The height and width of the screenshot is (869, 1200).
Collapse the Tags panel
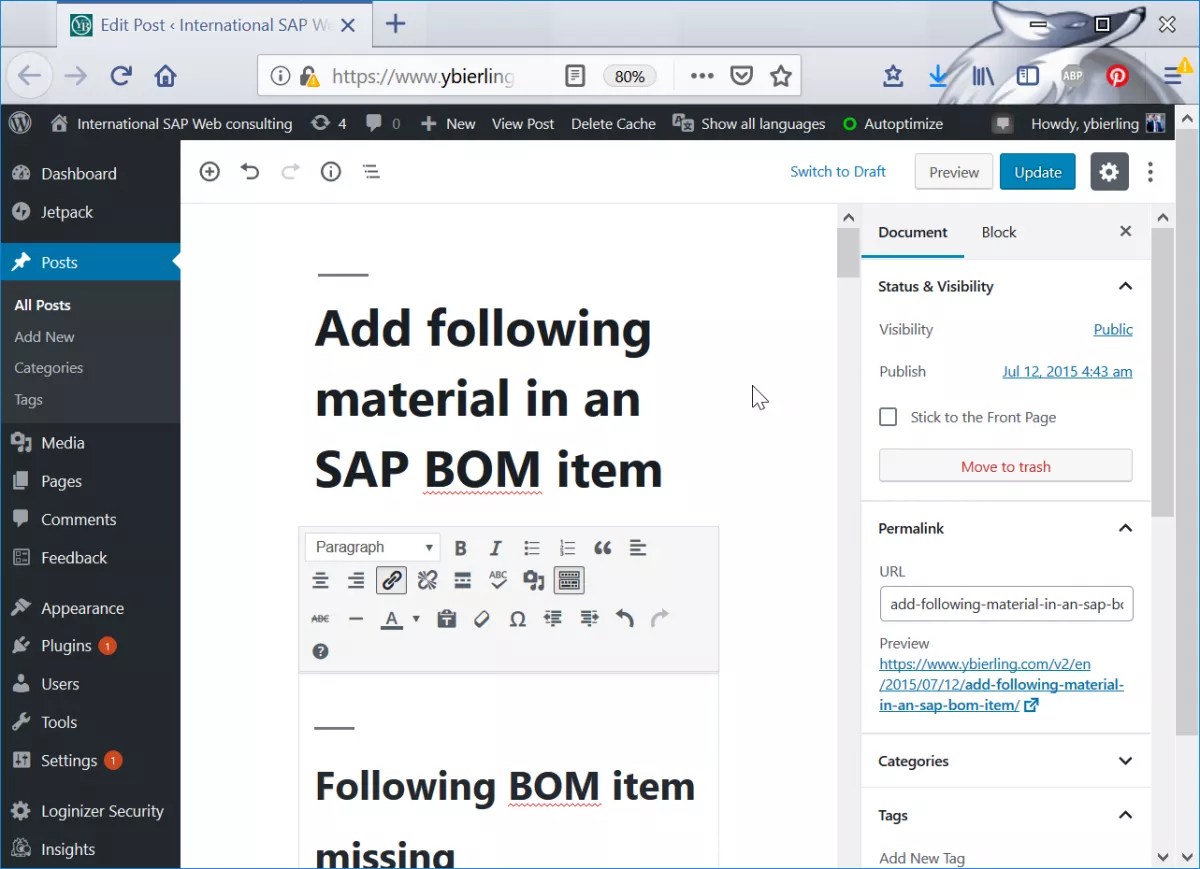click(1125, 815)
